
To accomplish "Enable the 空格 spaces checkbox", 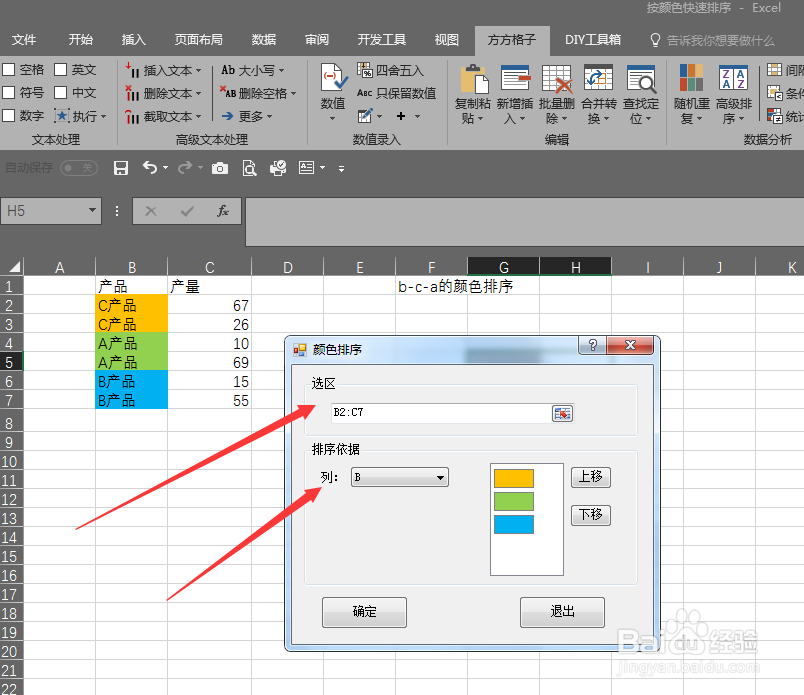I will (x=22, y=70).
